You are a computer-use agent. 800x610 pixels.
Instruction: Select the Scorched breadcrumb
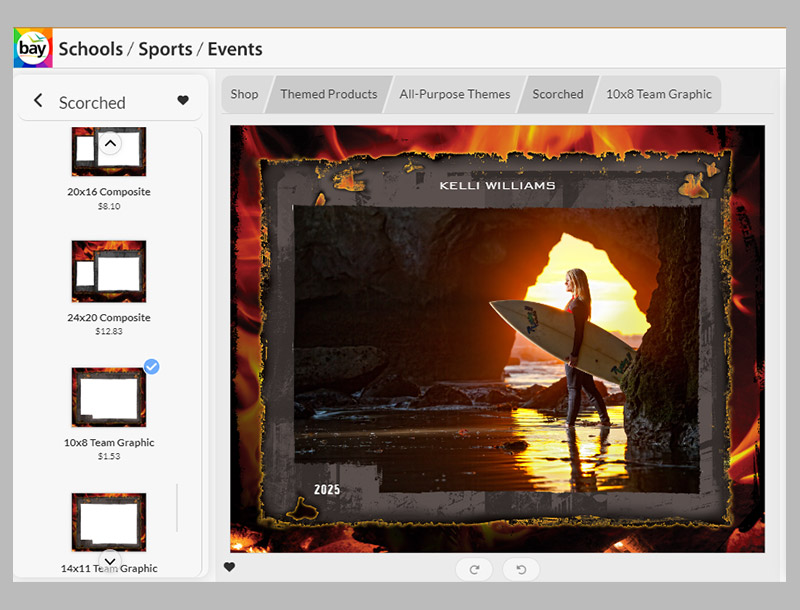click(x=557, y=94)
